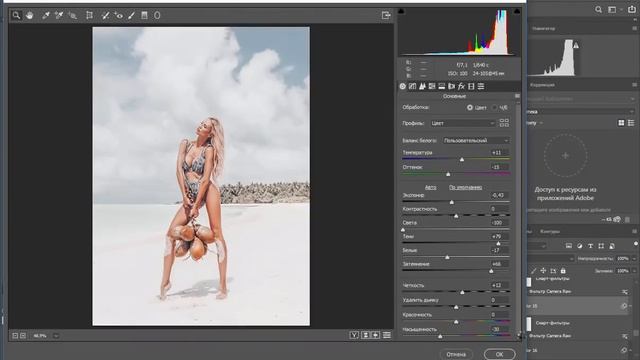Switch to the Lens Corrections tab
The image size is (640, 360).
click(451, 86)
